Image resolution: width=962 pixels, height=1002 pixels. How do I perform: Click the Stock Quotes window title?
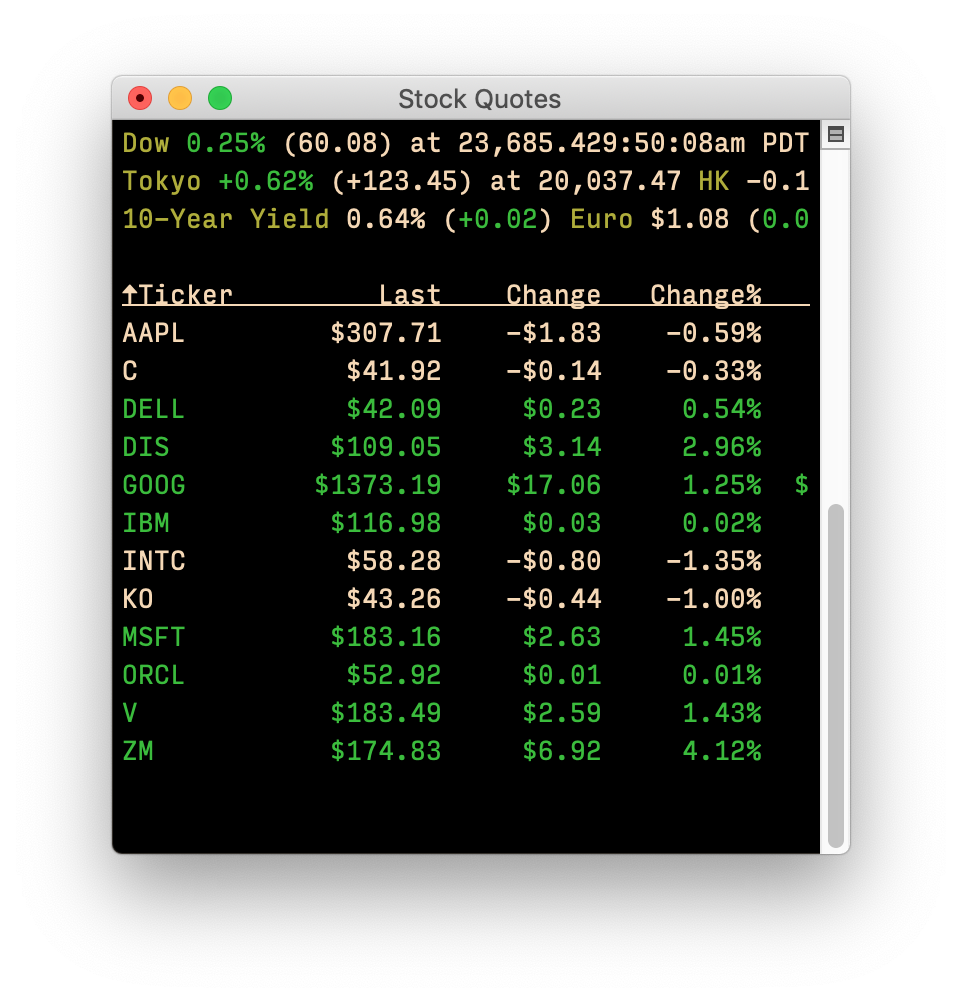click(479, 99)
